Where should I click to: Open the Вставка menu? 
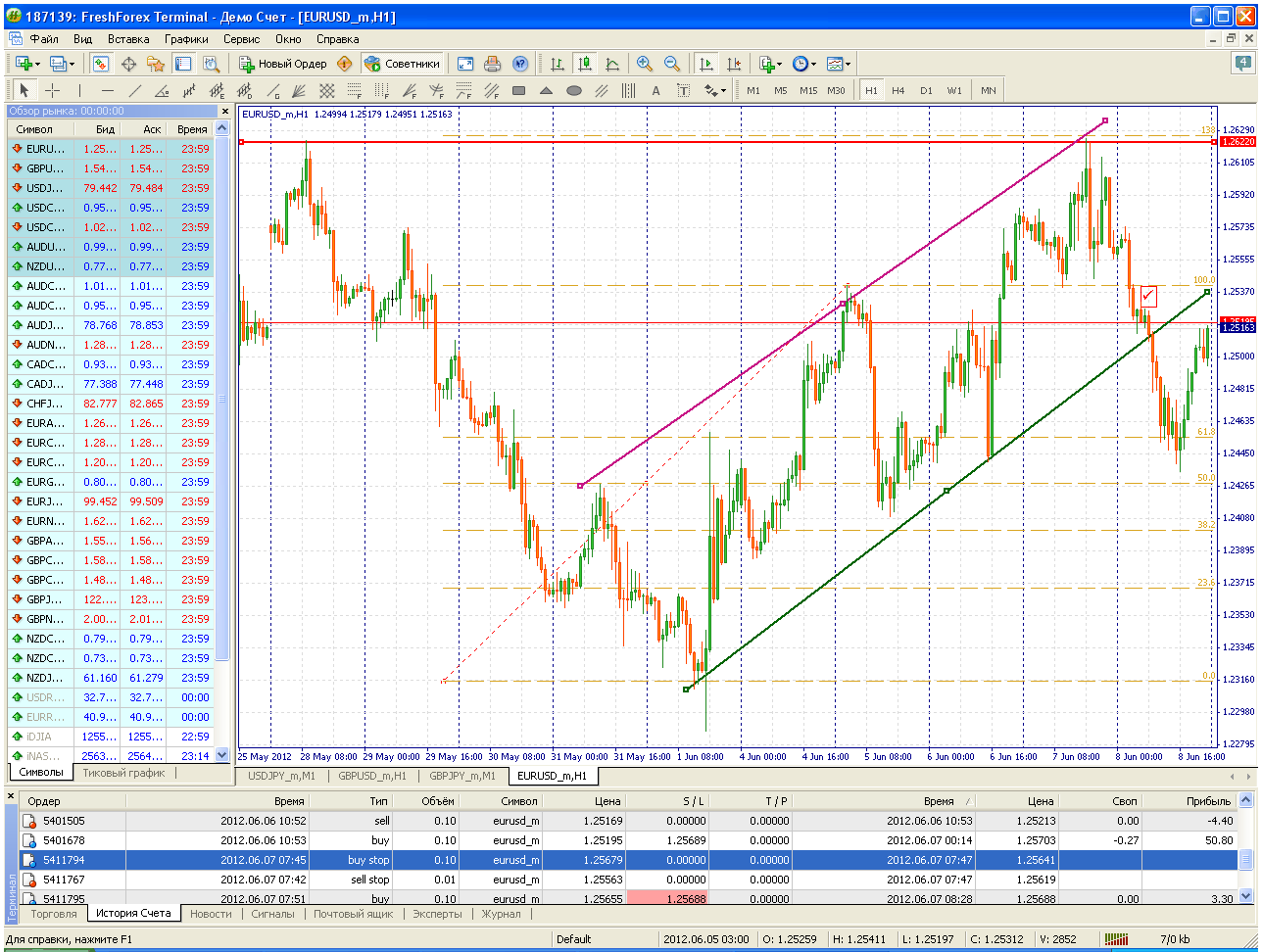pos(128,39)
